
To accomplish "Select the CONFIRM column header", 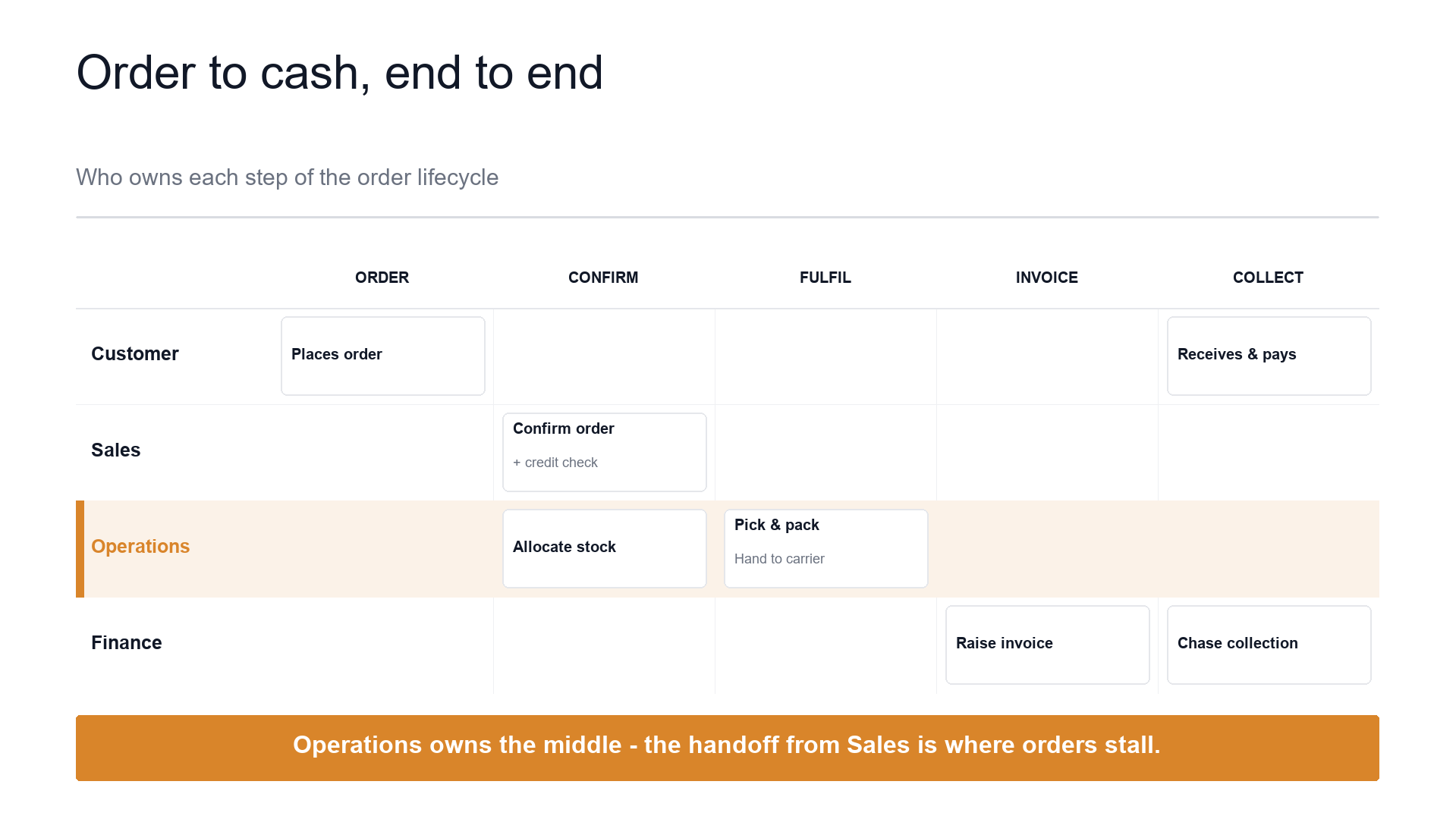I will click(603, 278).
